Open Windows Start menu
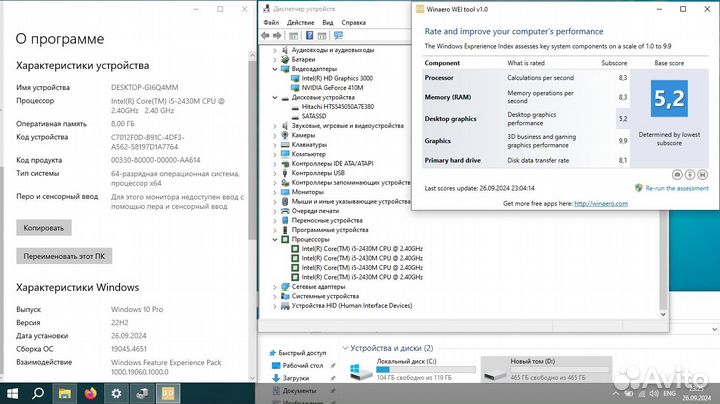 coord(12,393)
